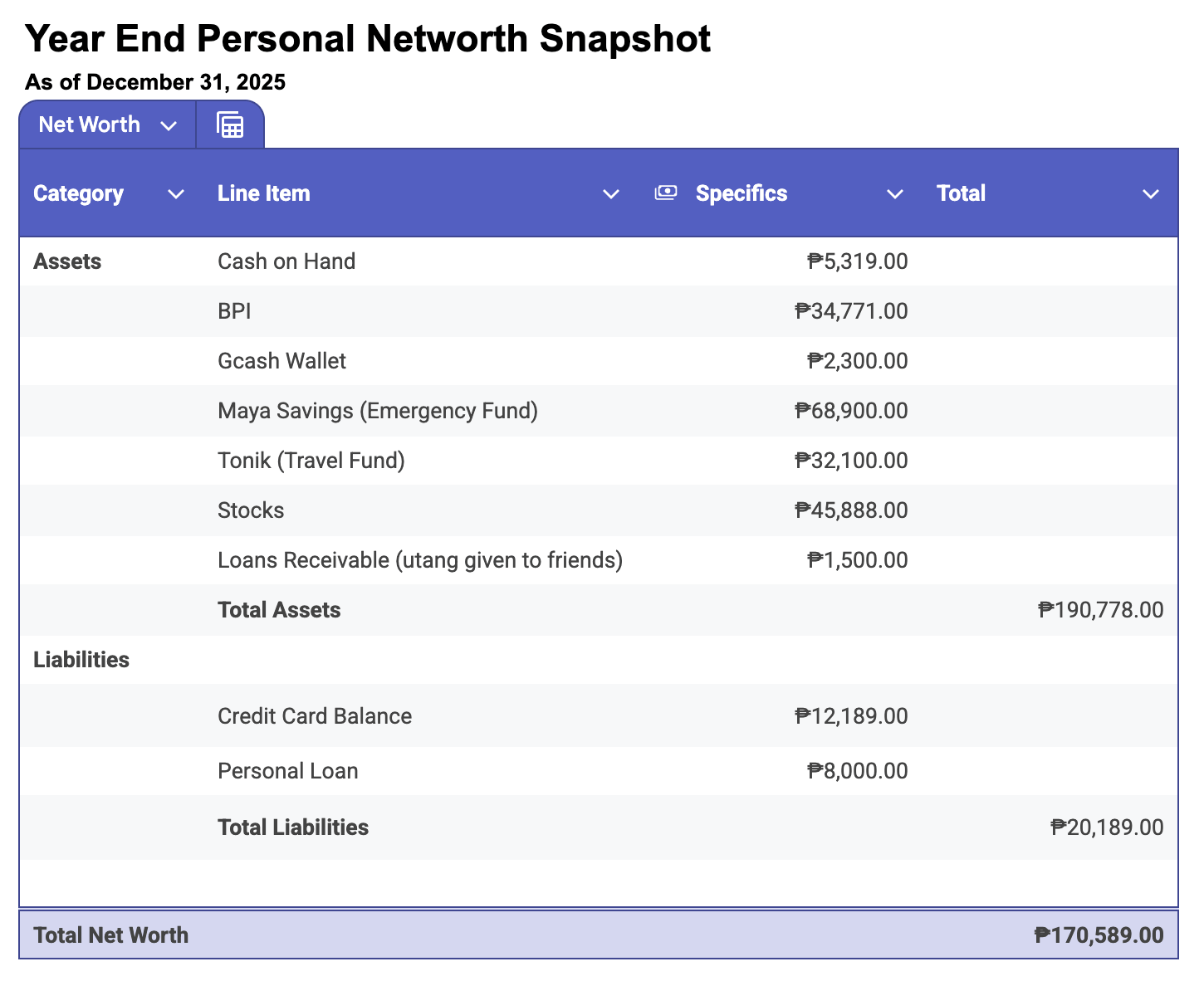Open the Net Worth table name dropdown
Screen dimensions: 1204x981
tap(169, 125)
